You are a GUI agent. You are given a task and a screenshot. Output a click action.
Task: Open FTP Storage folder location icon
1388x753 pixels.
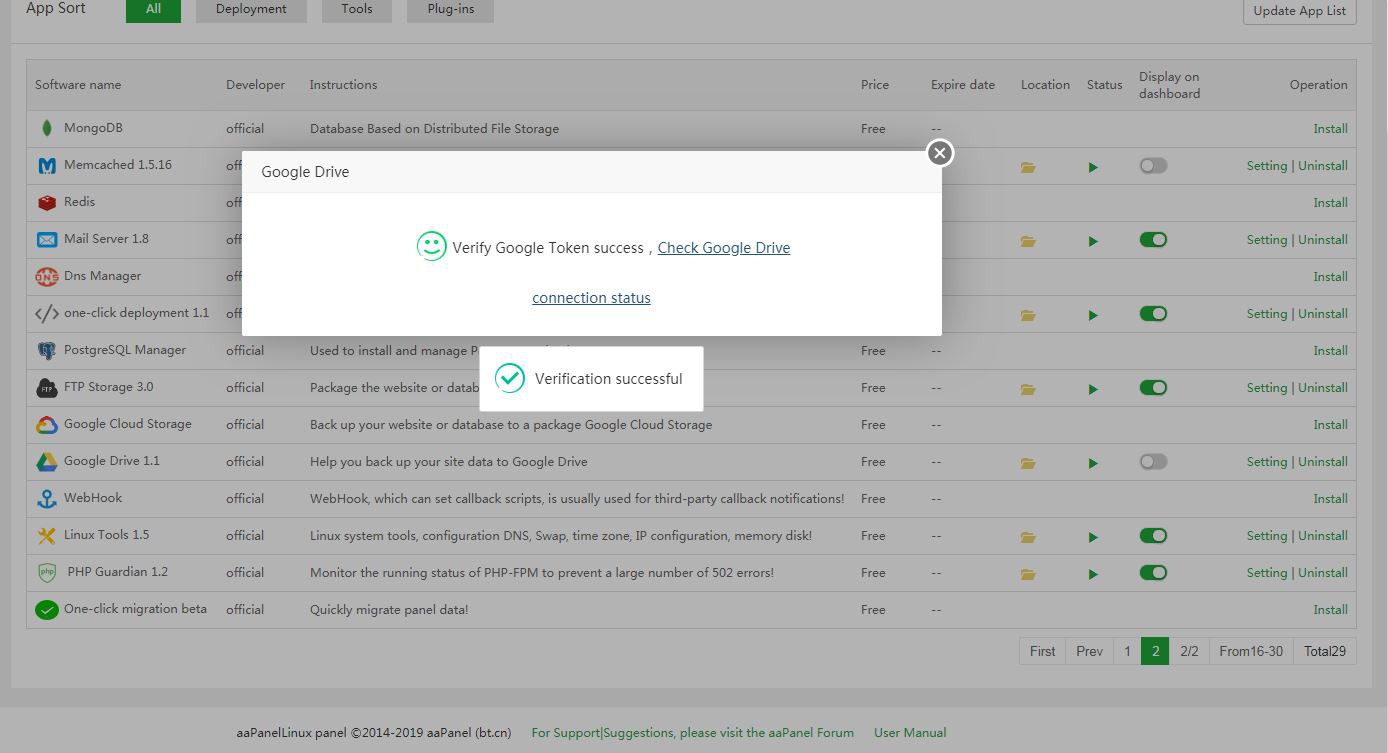pyautogui.click(x=1028, y=389)
